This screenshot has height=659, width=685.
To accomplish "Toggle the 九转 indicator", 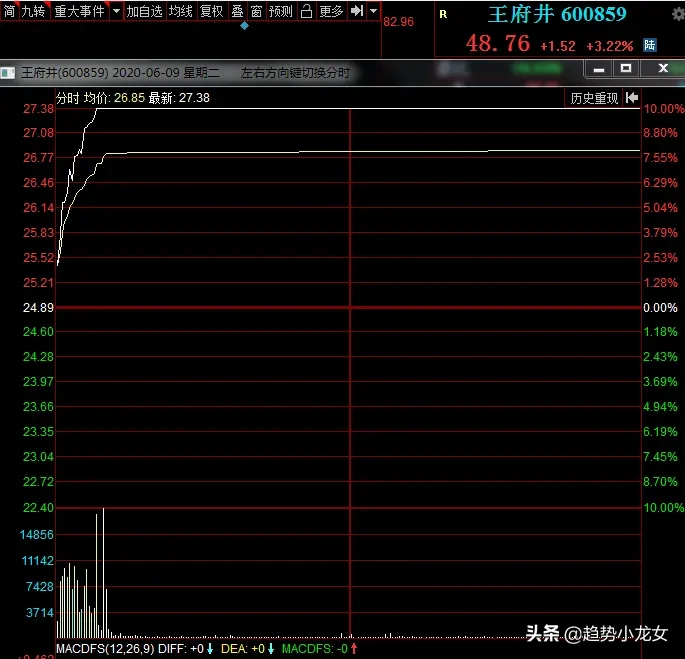I will point(34,11).
